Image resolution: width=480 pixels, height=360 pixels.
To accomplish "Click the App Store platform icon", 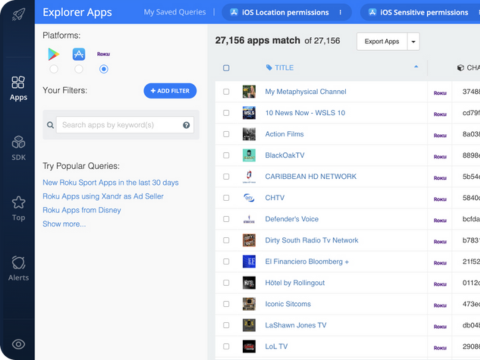I will tap(79, 54).
